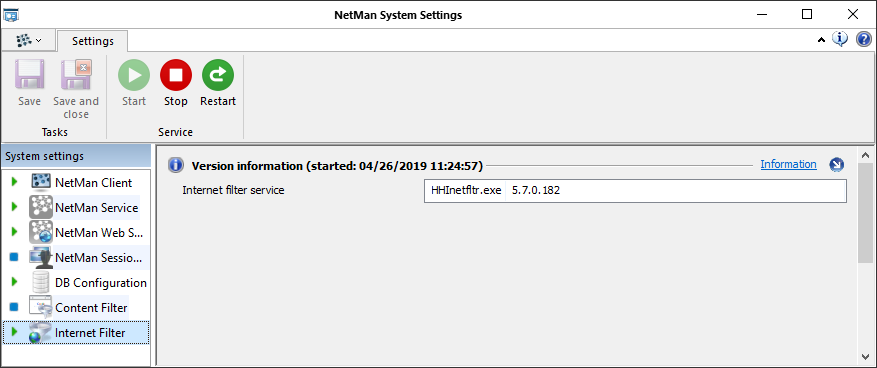Expand the DB Configuration green arrow
The height and width of the screenshot is (368, 877).
tap(15, 282)
